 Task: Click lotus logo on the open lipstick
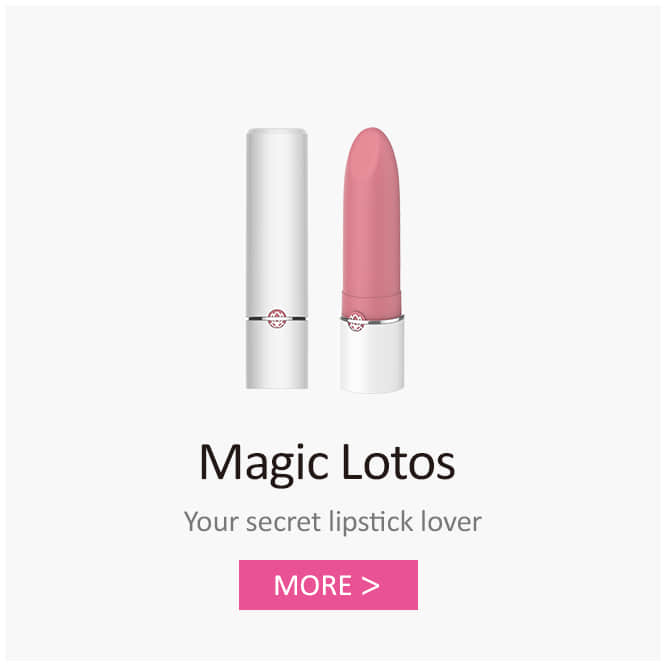point(356,322)
